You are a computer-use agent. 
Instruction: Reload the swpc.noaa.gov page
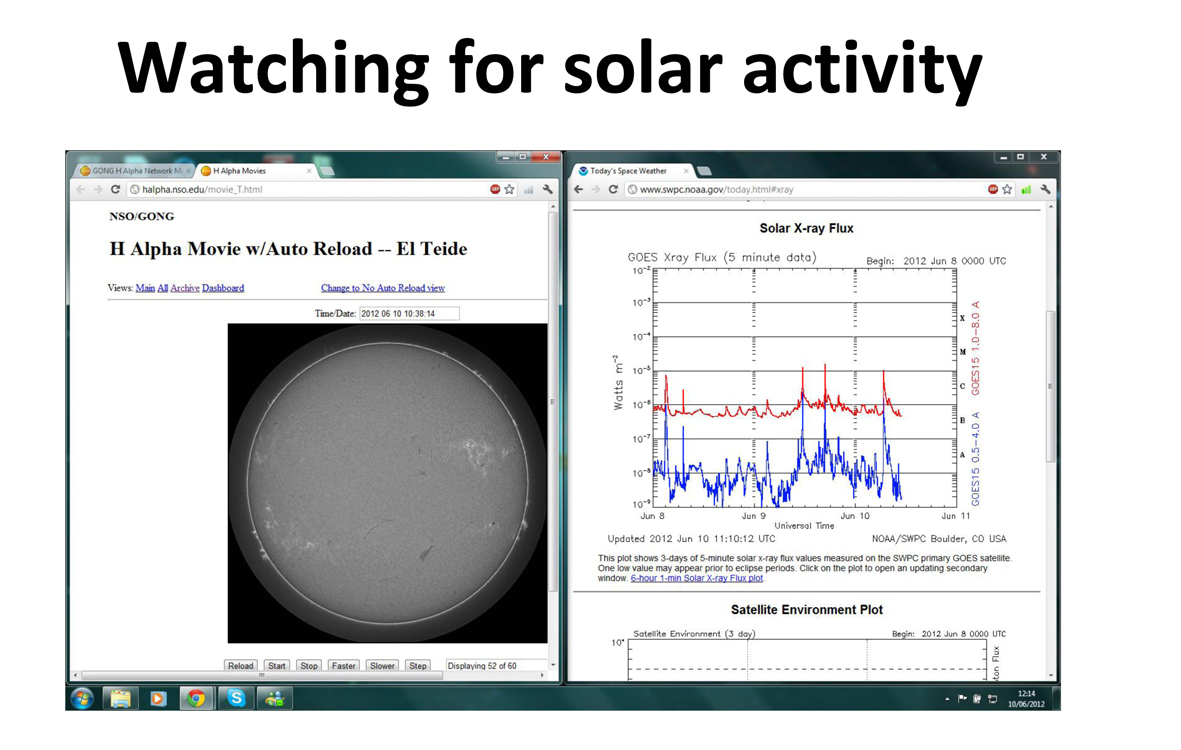click(613, 190)
